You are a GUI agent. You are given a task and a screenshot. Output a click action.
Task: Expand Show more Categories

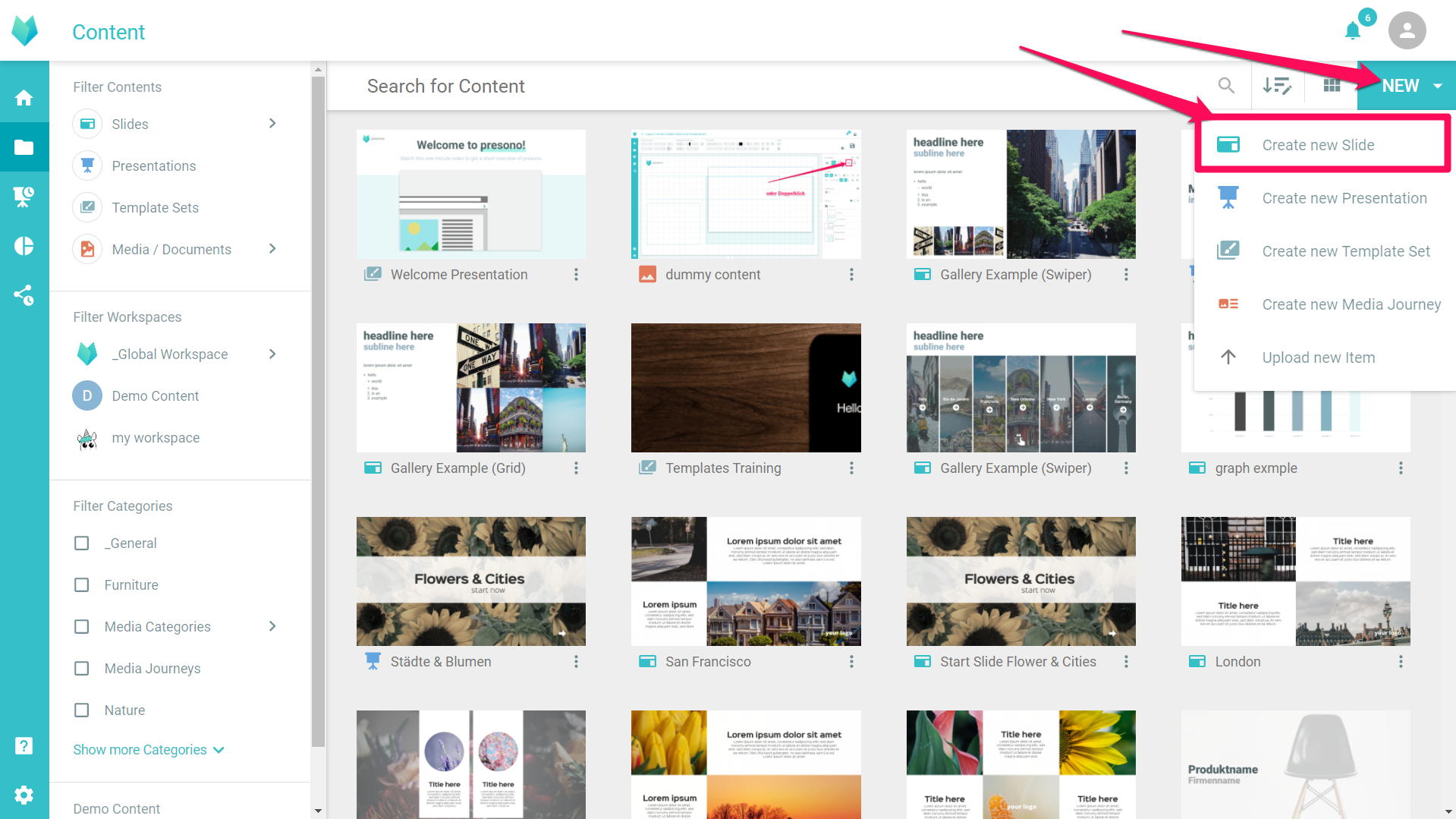click(x=149, y=750)
